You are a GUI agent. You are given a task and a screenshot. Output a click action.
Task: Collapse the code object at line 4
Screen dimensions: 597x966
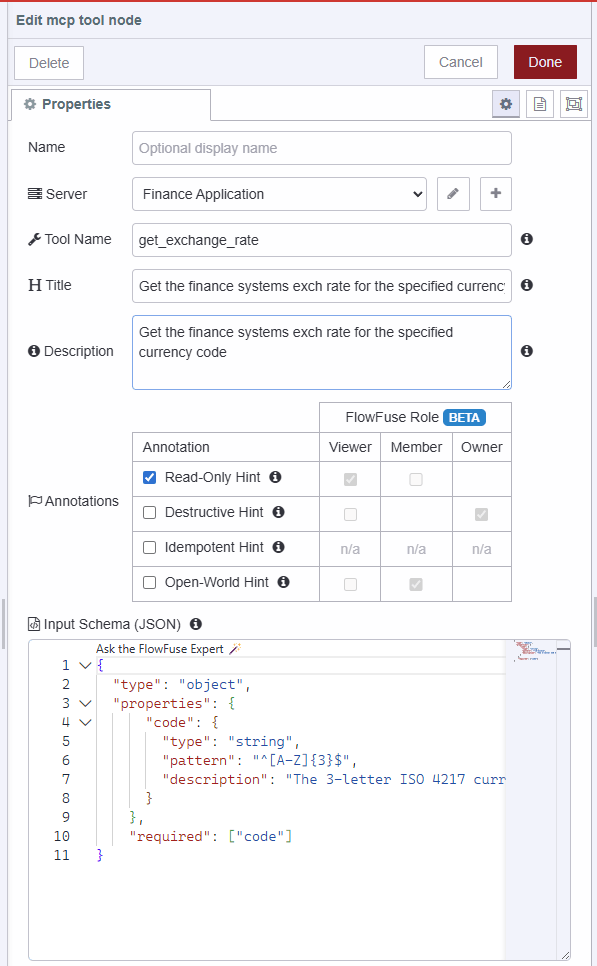(85, 722)
